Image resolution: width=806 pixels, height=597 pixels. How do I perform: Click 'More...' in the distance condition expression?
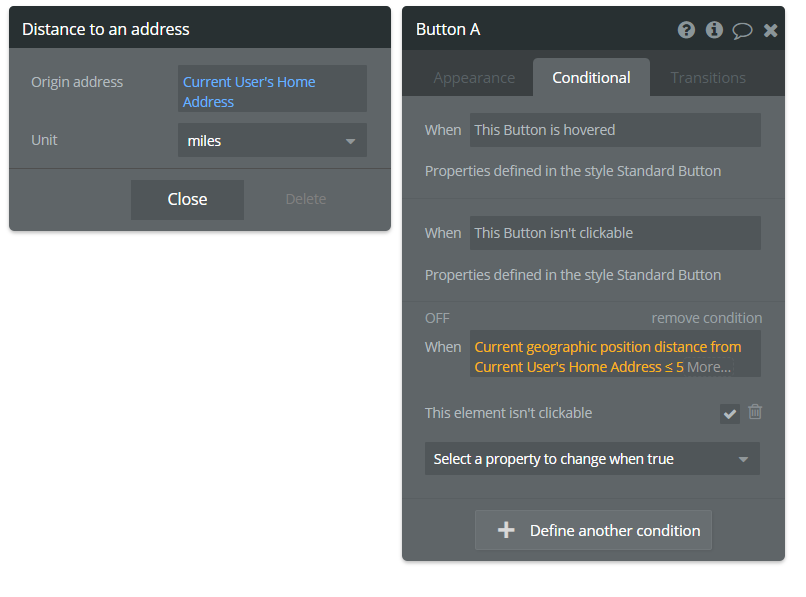pos(709,367)
